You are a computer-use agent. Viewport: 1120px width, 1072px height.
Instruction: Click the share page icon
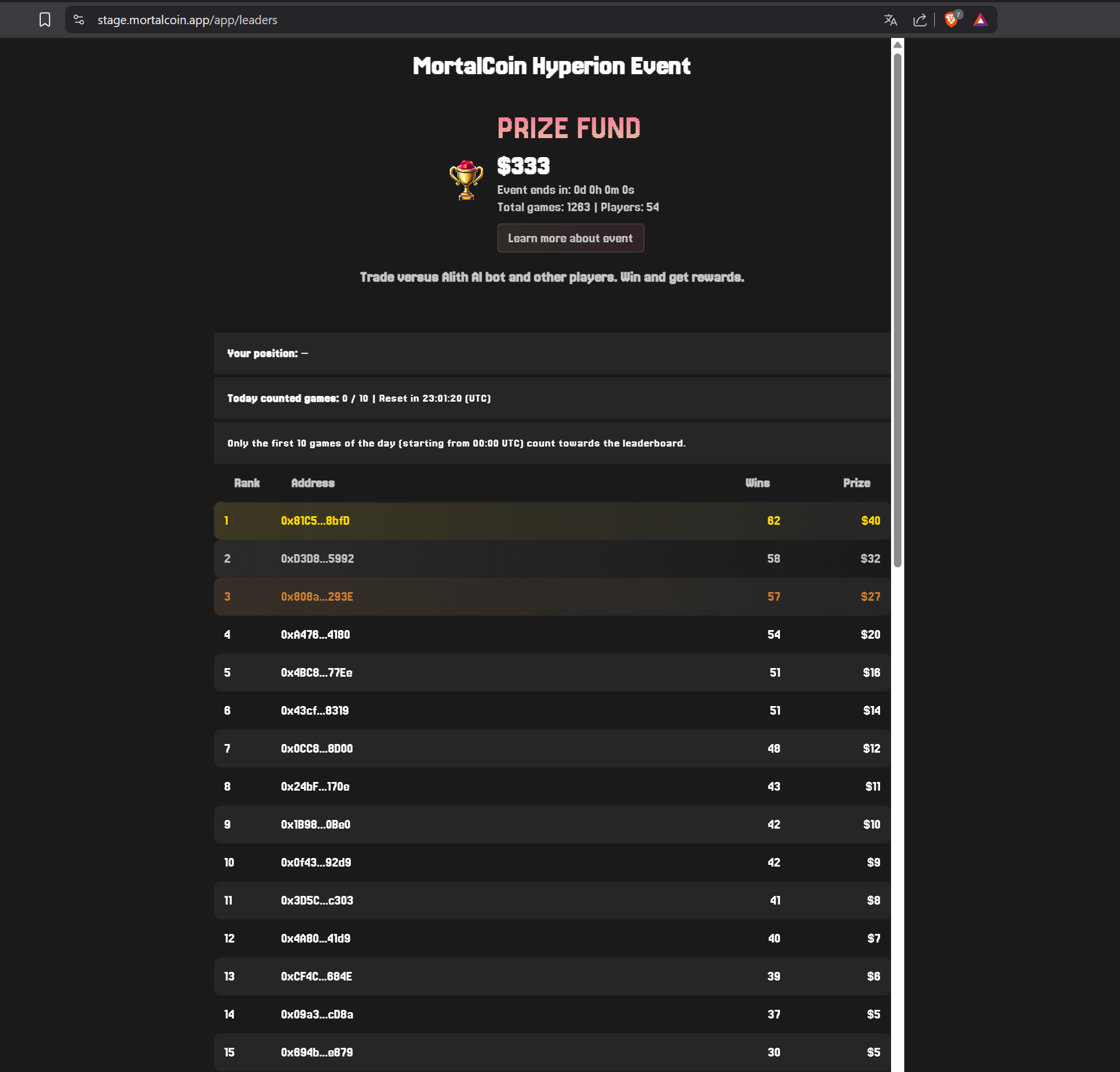(x=920, y=20)
